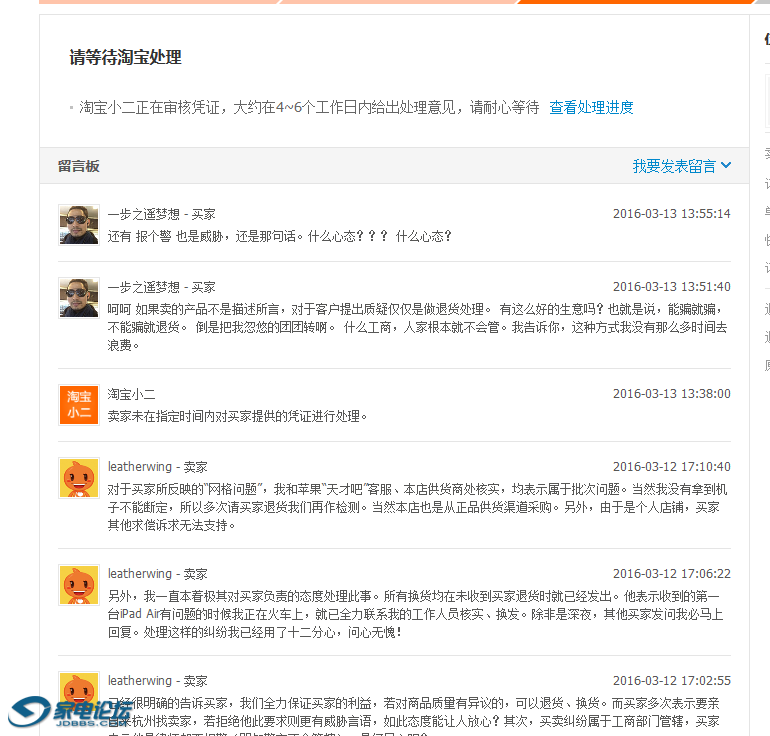
Task: Click leatherwing - 卖家 on the 17:02:55 message
Action: point(158,681)
